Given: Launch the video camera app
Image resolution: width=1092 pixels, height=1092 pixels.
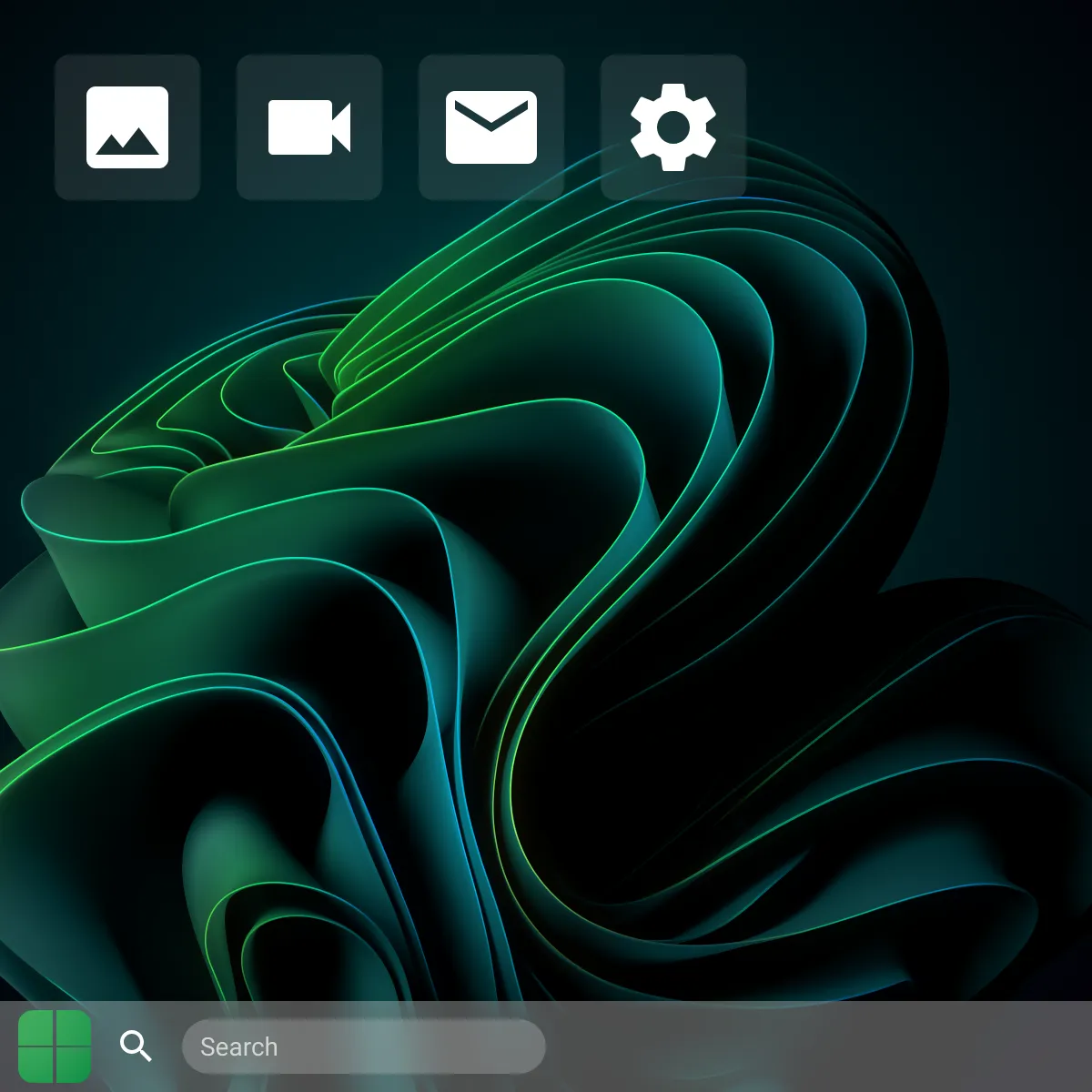Looking at the screenshot, I should pyautogui.click(x=309, y=127).
